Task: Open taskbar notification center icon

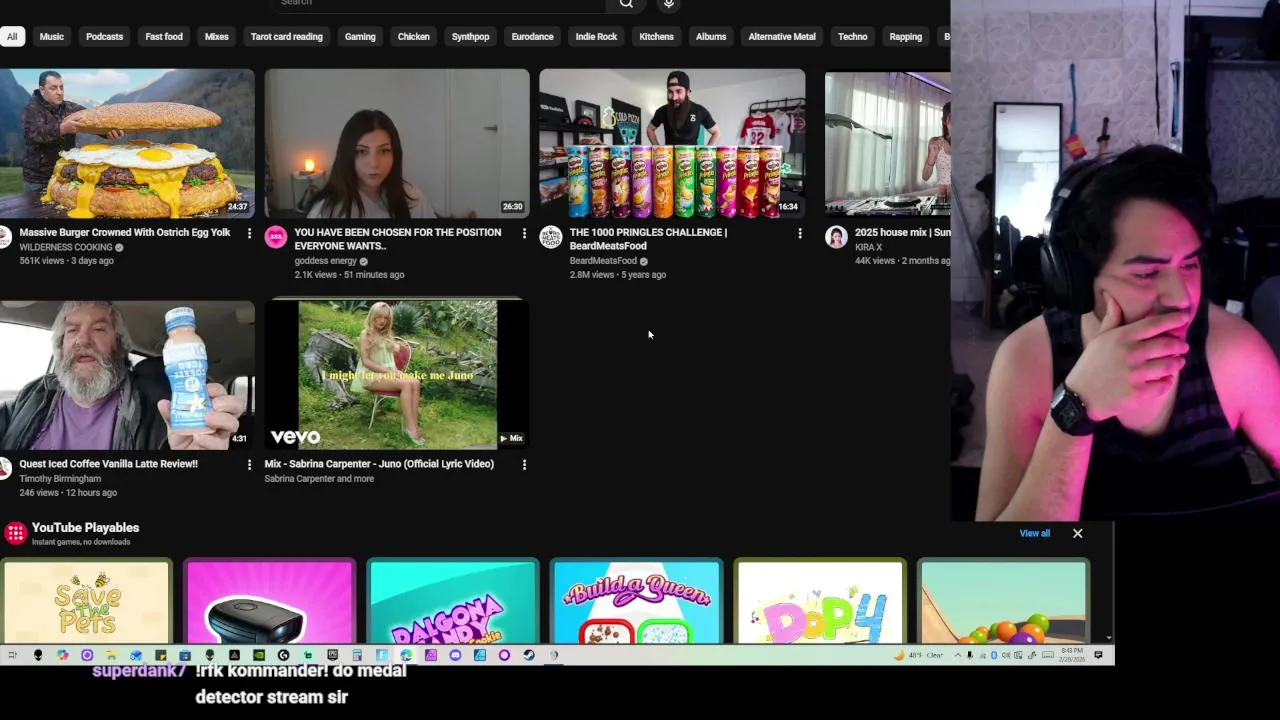Action: (1098, 655)
